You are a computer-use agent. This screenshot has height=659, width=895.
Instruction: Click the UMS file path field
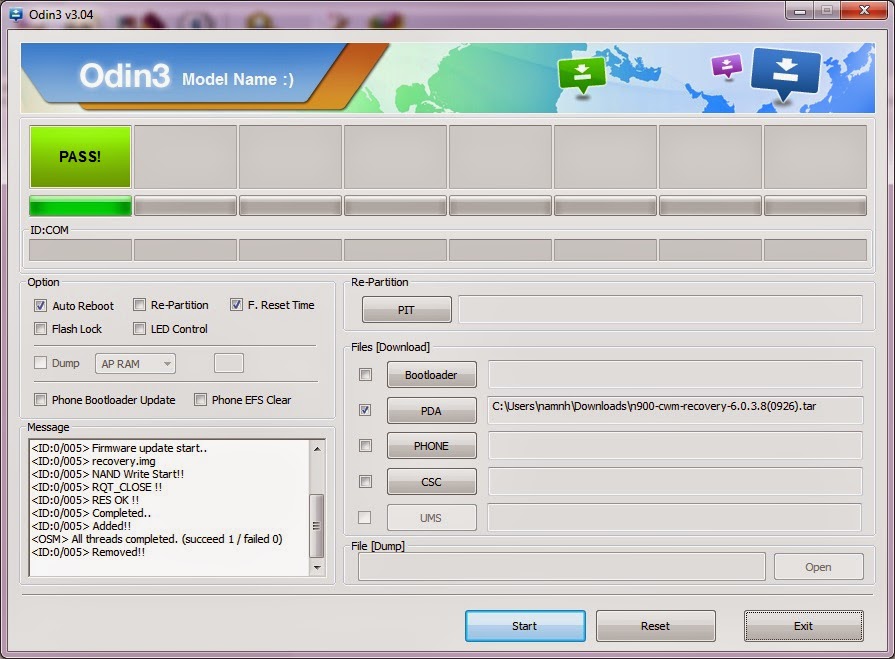[x=675, y=518]
